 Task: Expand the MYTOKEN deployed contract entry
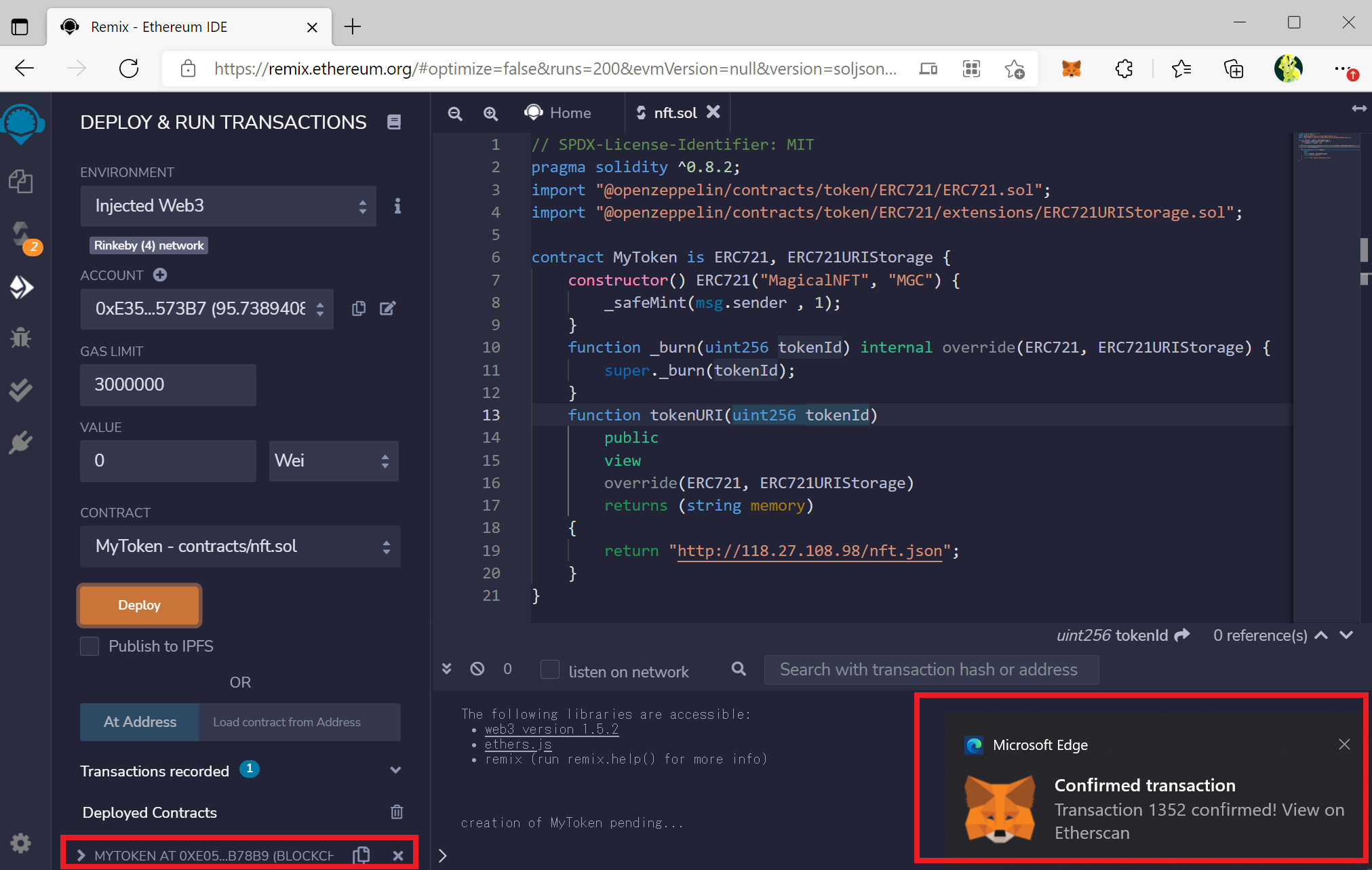(81, 856)
